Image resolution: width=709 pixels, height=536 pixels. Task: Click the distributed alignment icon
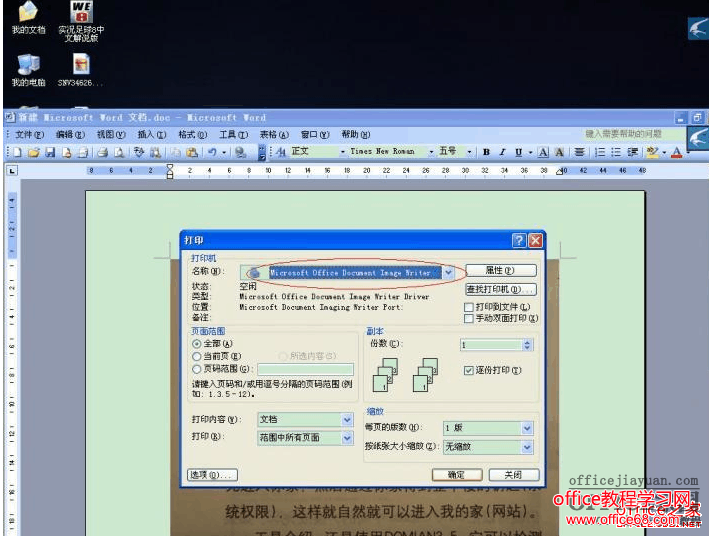[x=579, y=152]
